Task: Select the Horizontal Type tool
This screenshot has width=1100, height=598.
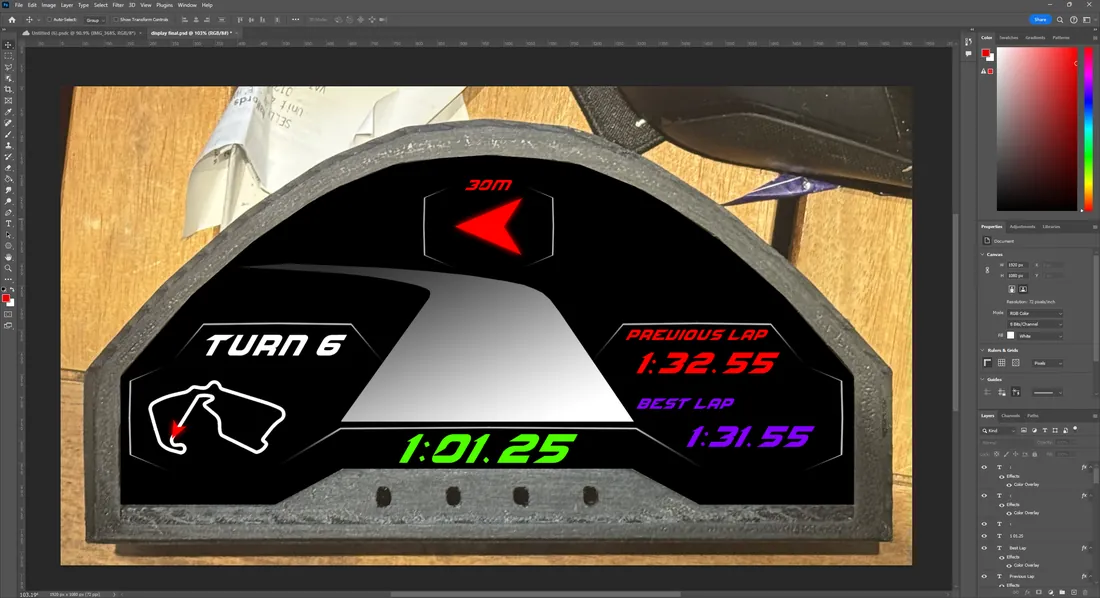Action: tap(8, 223)
